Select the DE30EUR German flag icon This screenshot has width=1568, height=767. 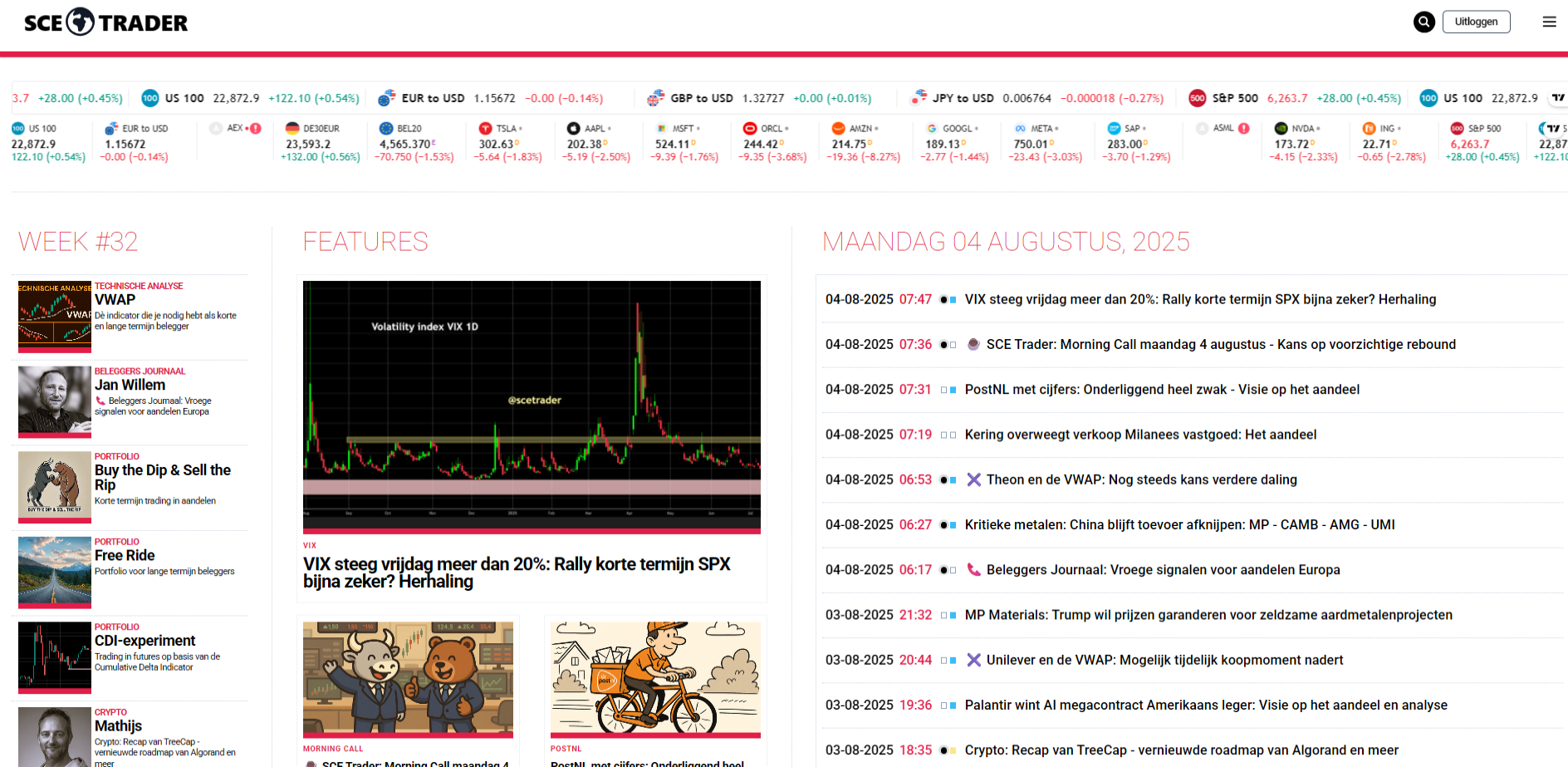tap(292, 128)
